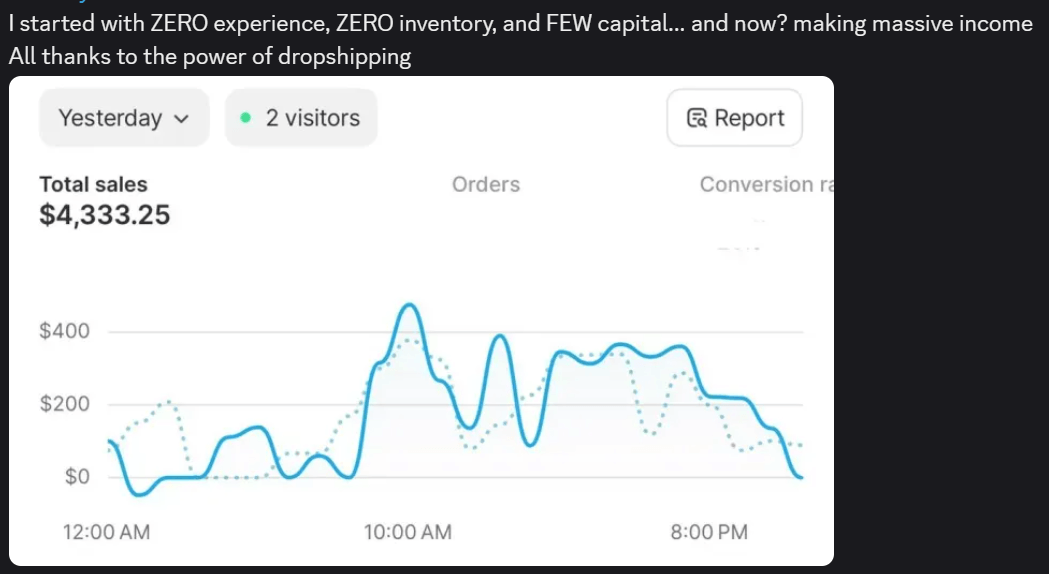Click the dotted comparison line's early bump near $200

tap(169, 402)
